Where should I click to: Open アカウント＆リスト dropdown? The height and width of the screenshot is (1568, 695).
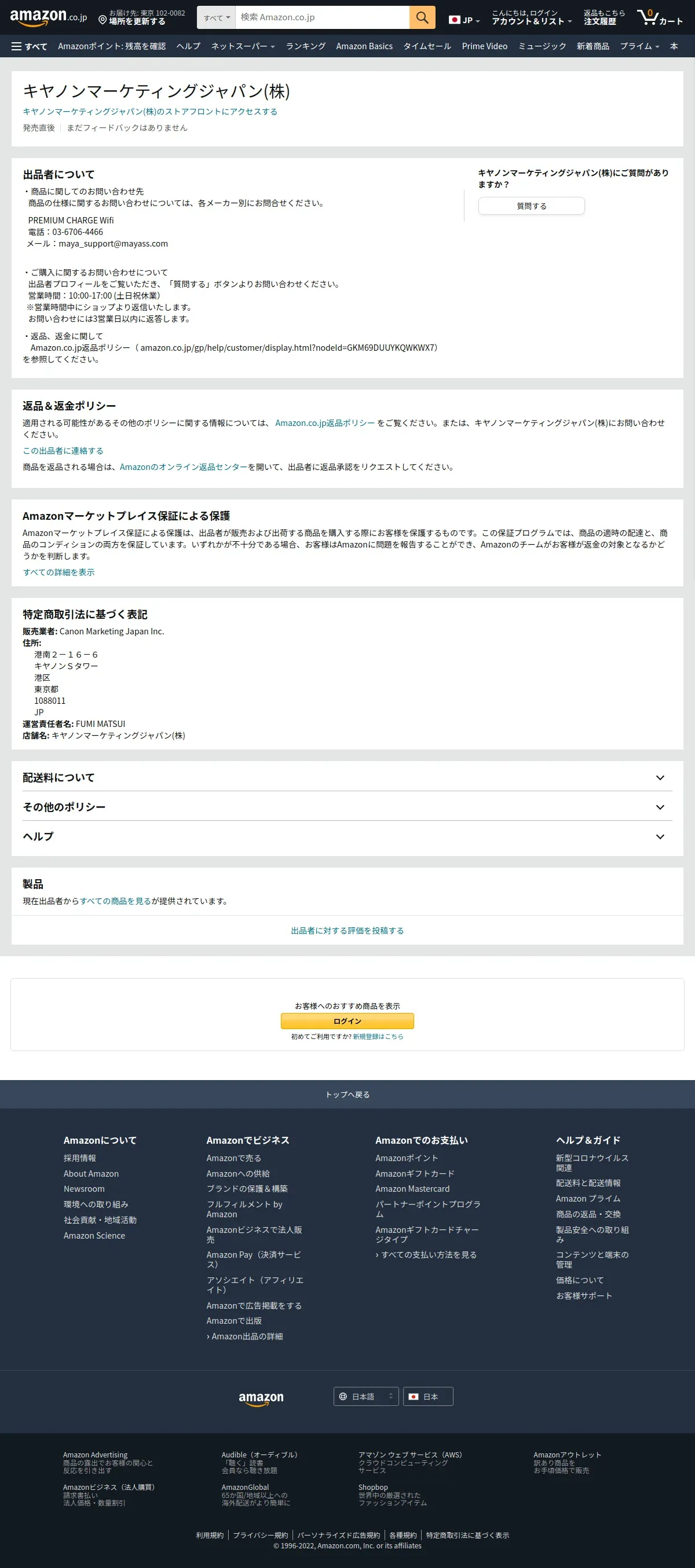click(532, 17)
